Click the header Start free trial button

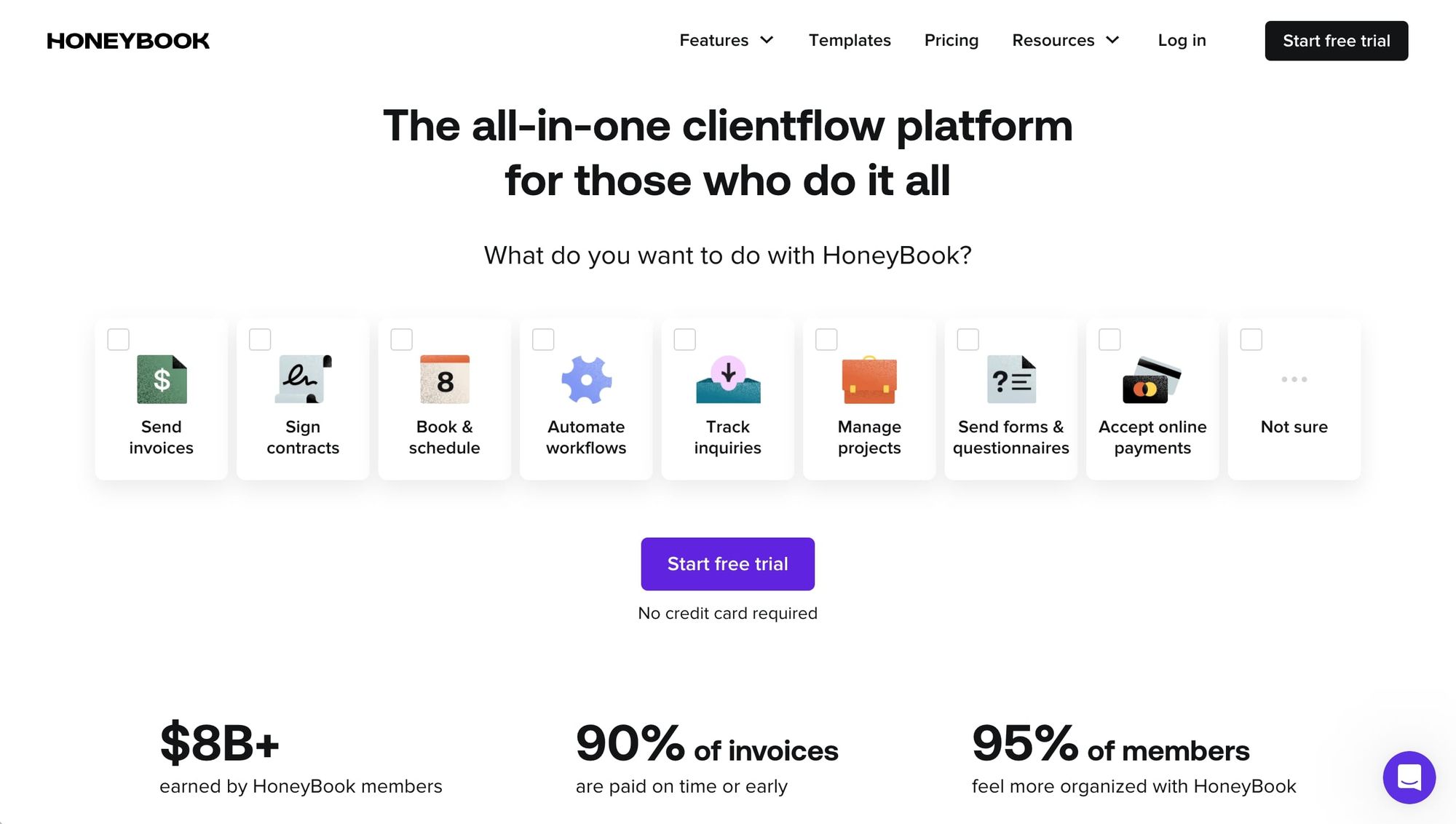pyautogui.click(x=1337, y=40)
